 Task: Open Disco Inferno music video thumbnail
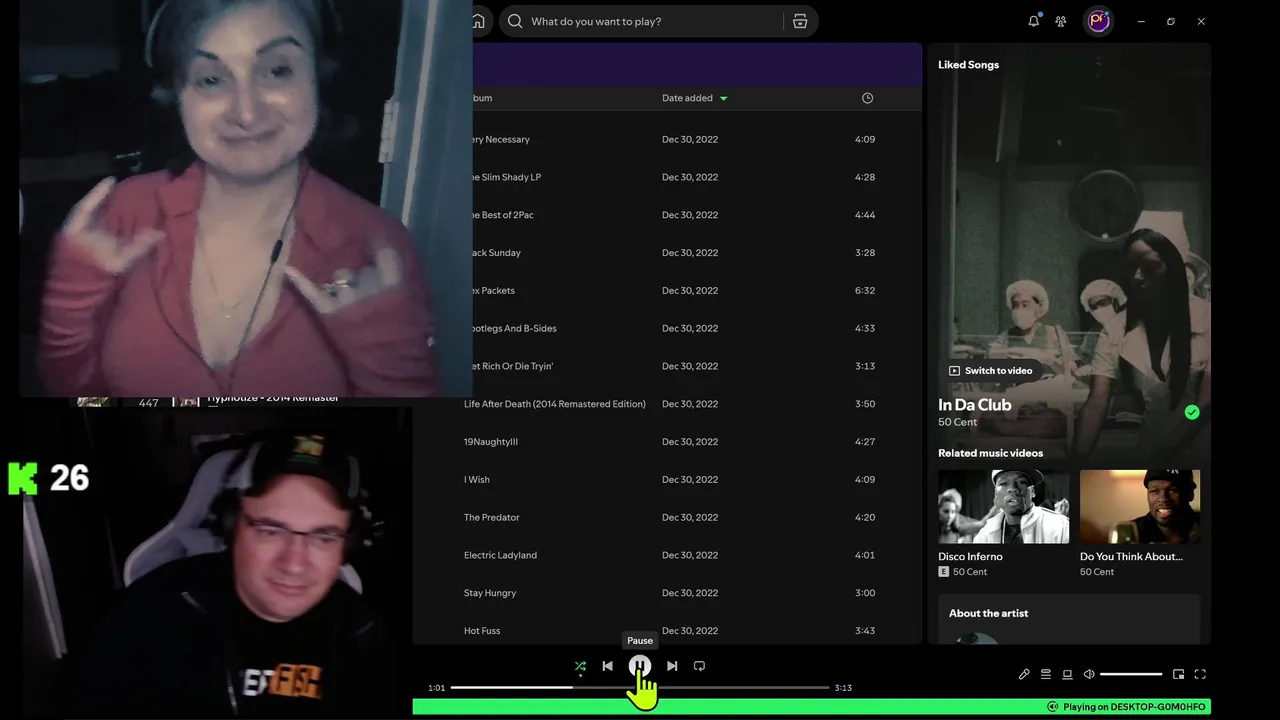pyautogui.click(x=1003, y=507)
